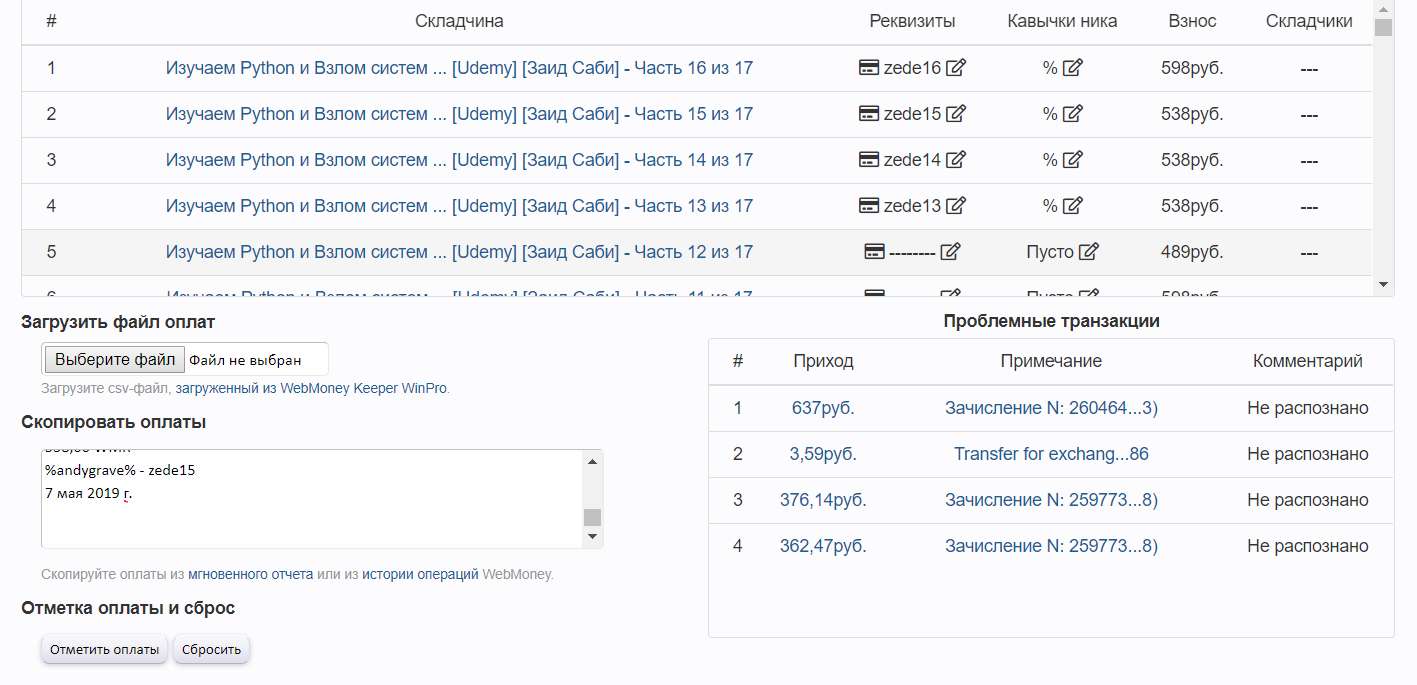Open 637руб. problem transaction amount
This screenshot has height=685, width=1417.
[823, 408]
